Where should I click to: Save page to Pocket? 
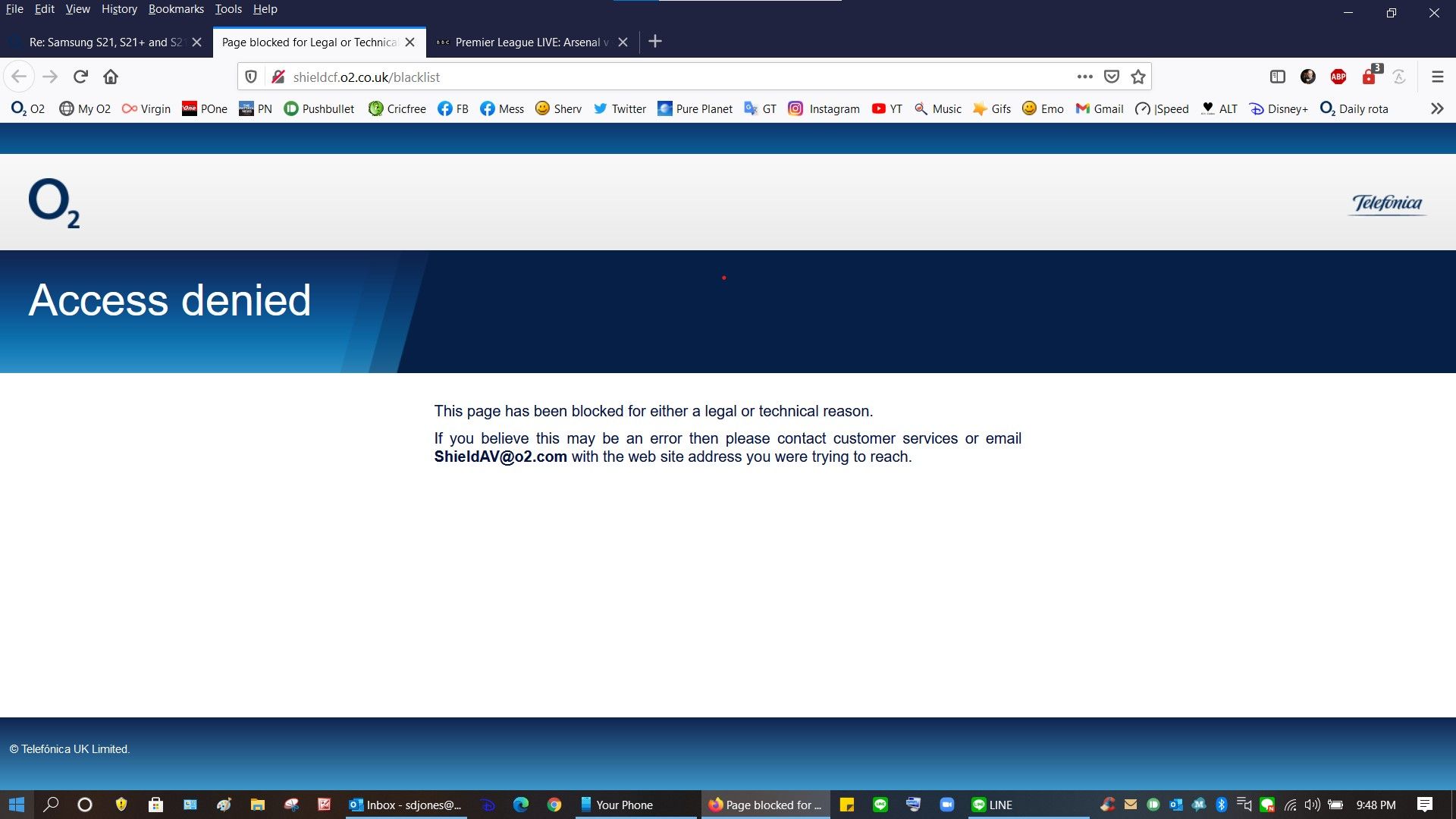1112,77
